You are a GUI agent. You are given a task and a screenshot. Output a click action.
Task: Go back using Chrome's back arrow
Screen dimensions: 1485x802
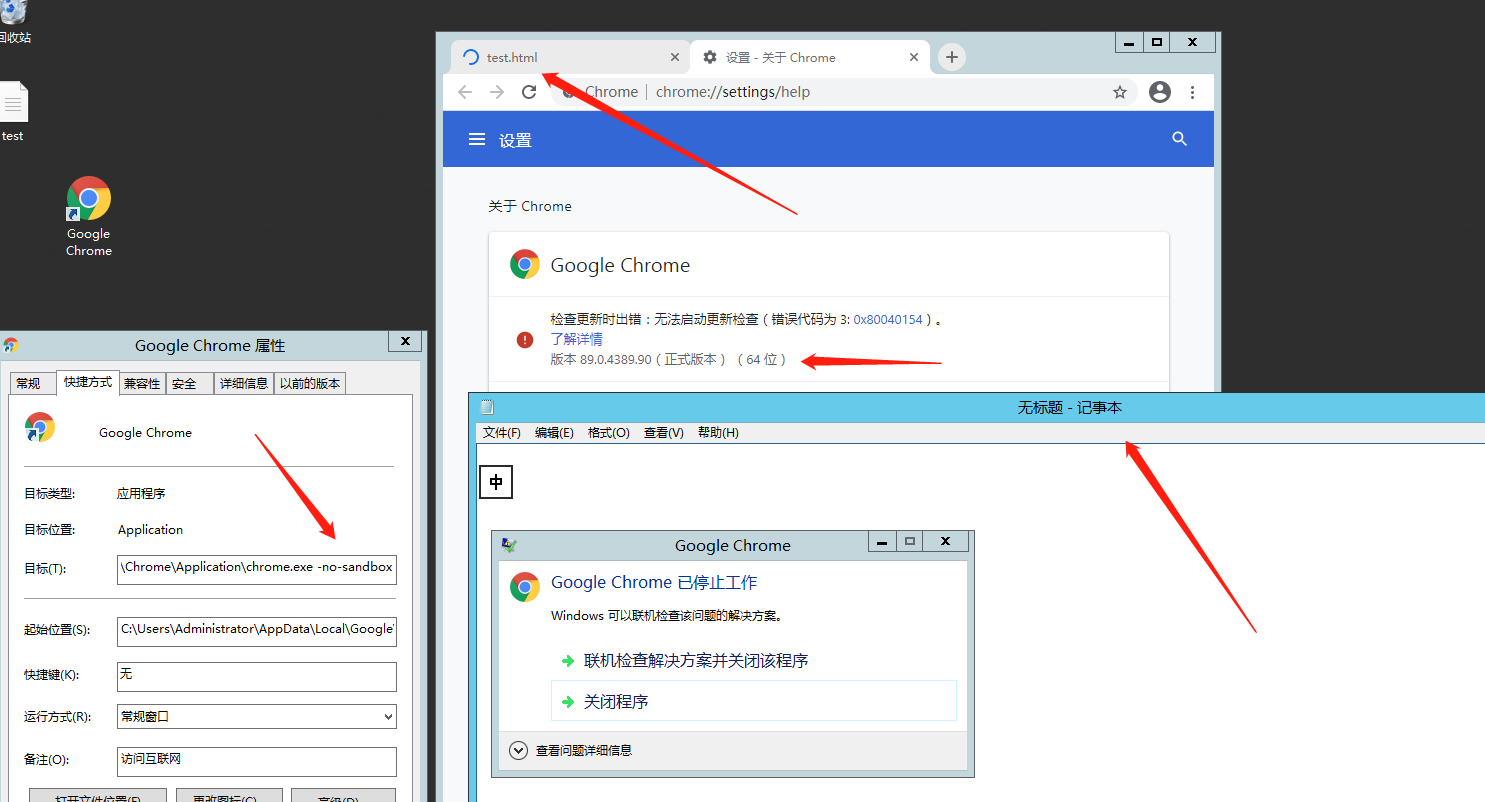click(x=465, y=92)
